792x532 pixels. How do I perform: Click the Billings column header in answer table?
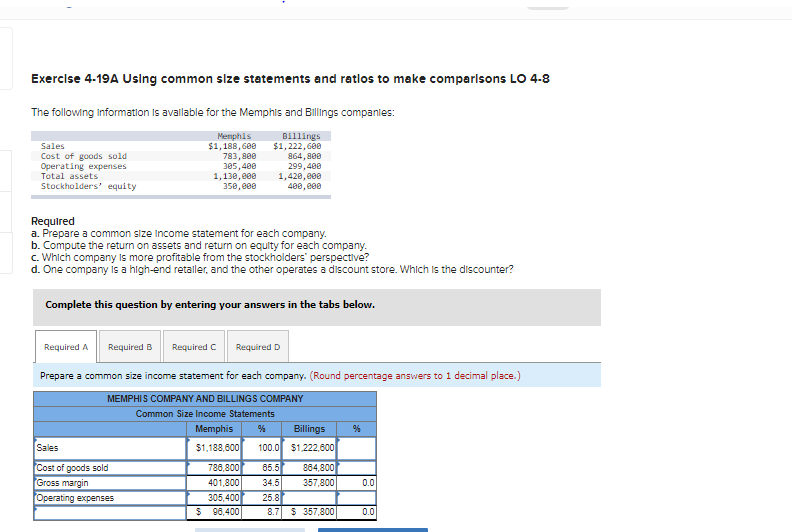[x=309, y=429]
